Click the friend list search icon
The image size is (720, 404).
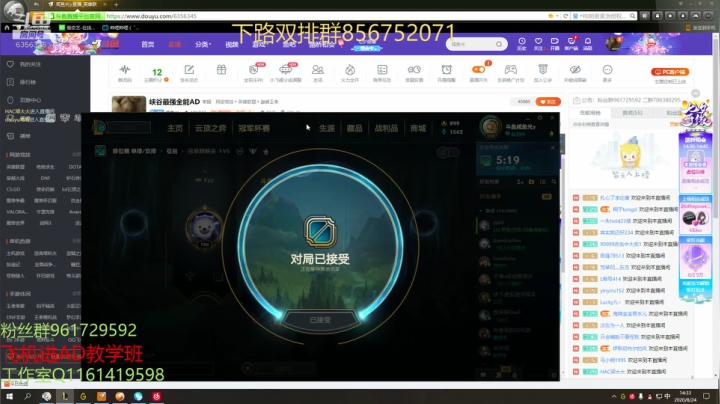coord(554,182)
